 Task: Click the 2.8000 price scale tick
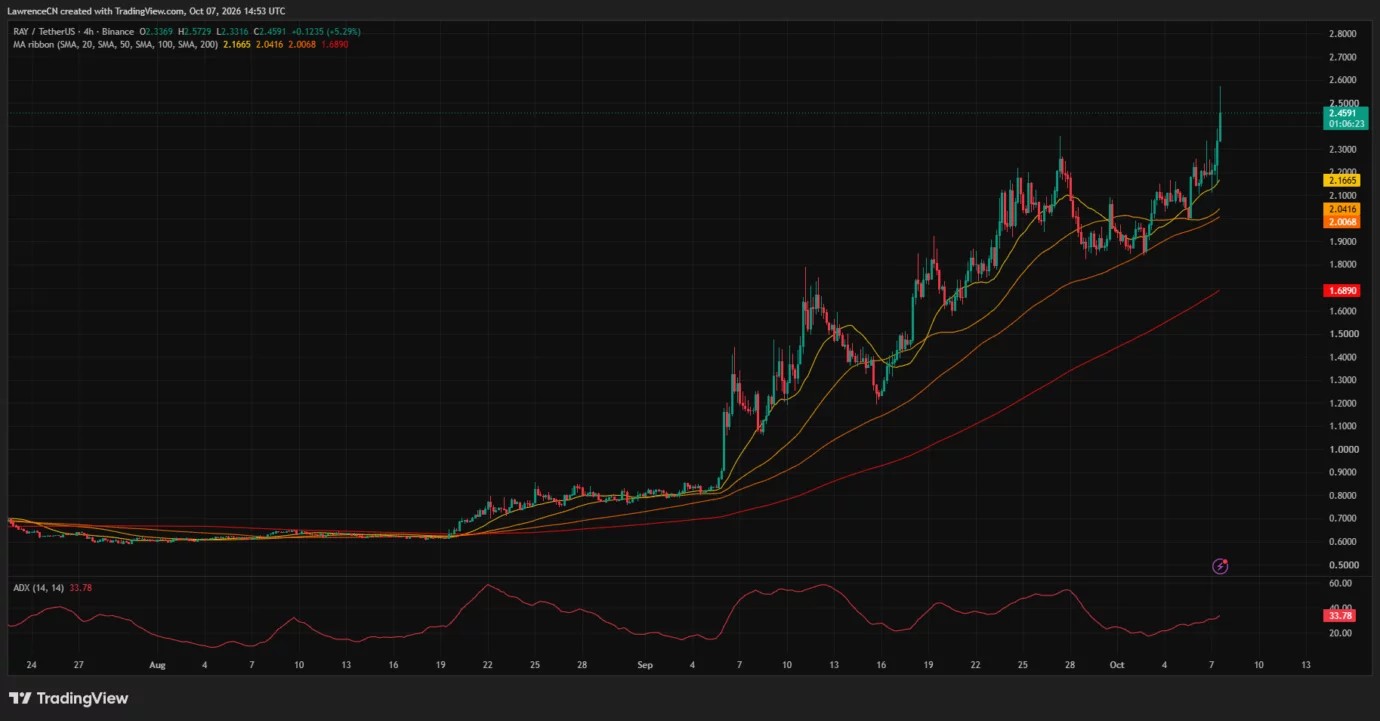coord(1342,34)
